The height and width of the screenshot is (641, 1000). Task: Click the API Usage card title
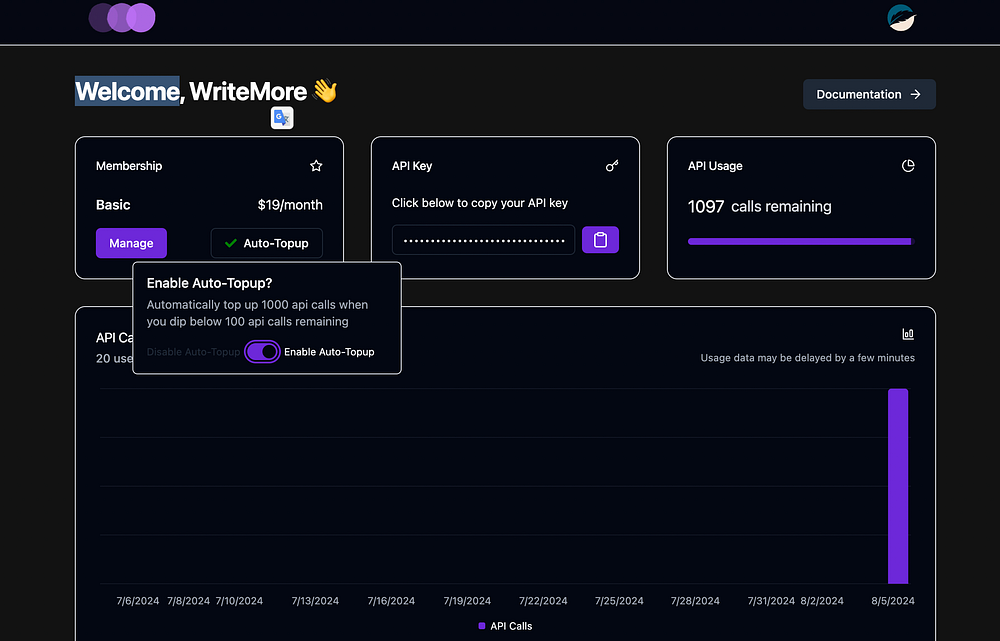[715, 166]
